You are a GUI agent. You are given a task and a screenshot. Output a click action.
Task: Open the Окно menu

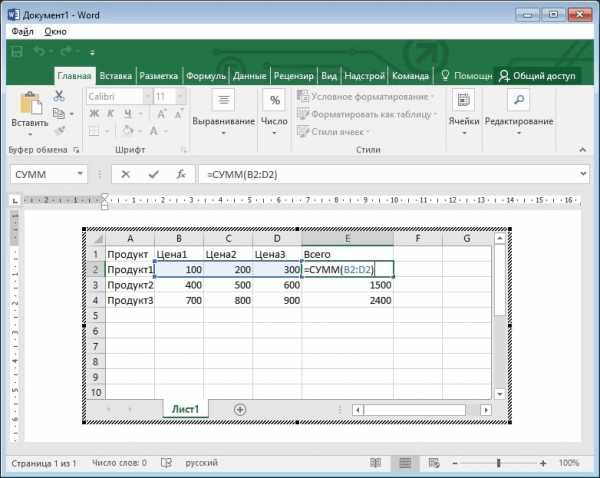coord(55,31)
